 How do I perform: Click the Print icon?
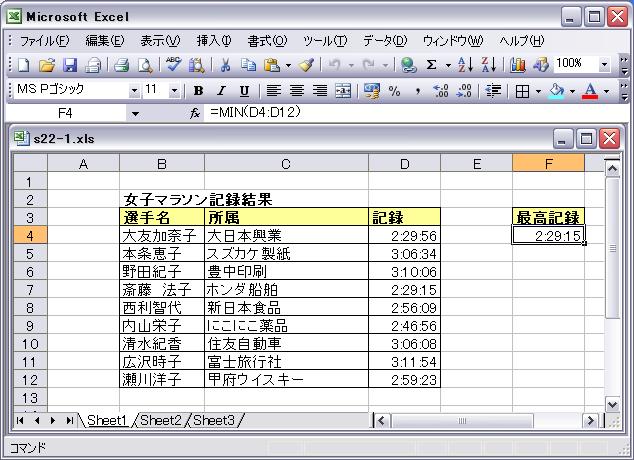pos(121,65)
